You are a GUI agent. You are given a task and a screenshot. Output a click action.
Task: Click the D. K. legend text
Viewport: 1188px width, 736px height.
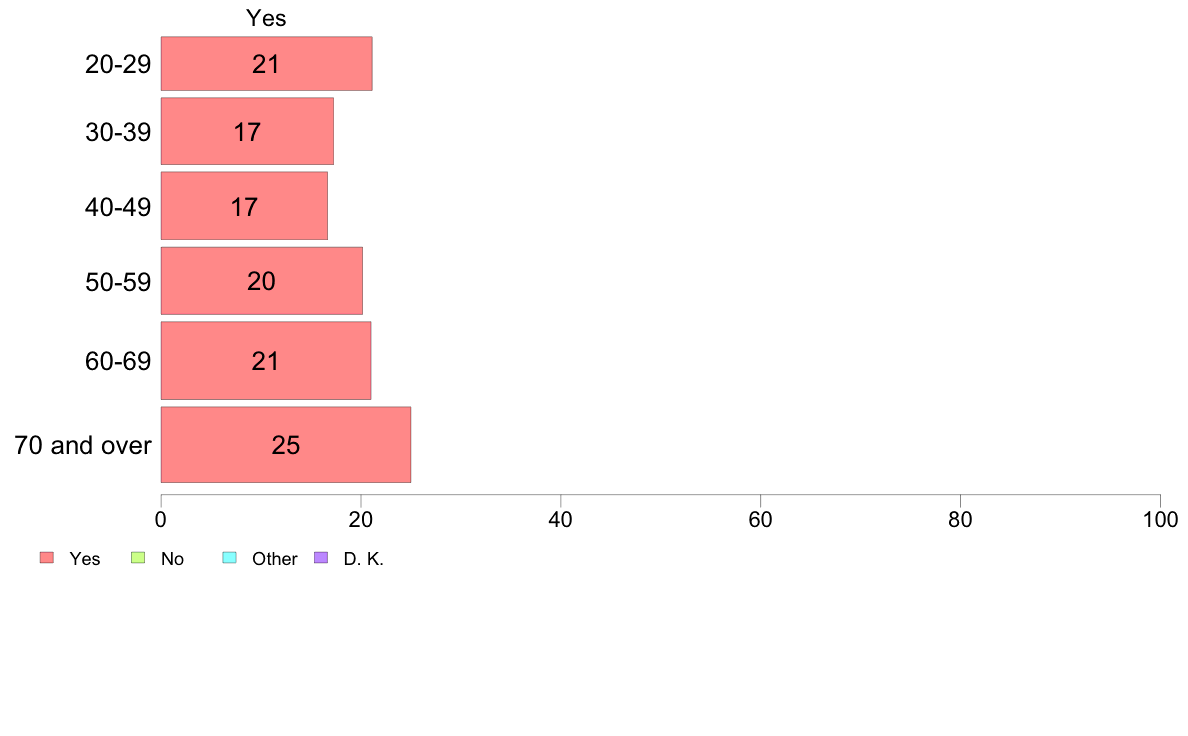pos(364,559)
